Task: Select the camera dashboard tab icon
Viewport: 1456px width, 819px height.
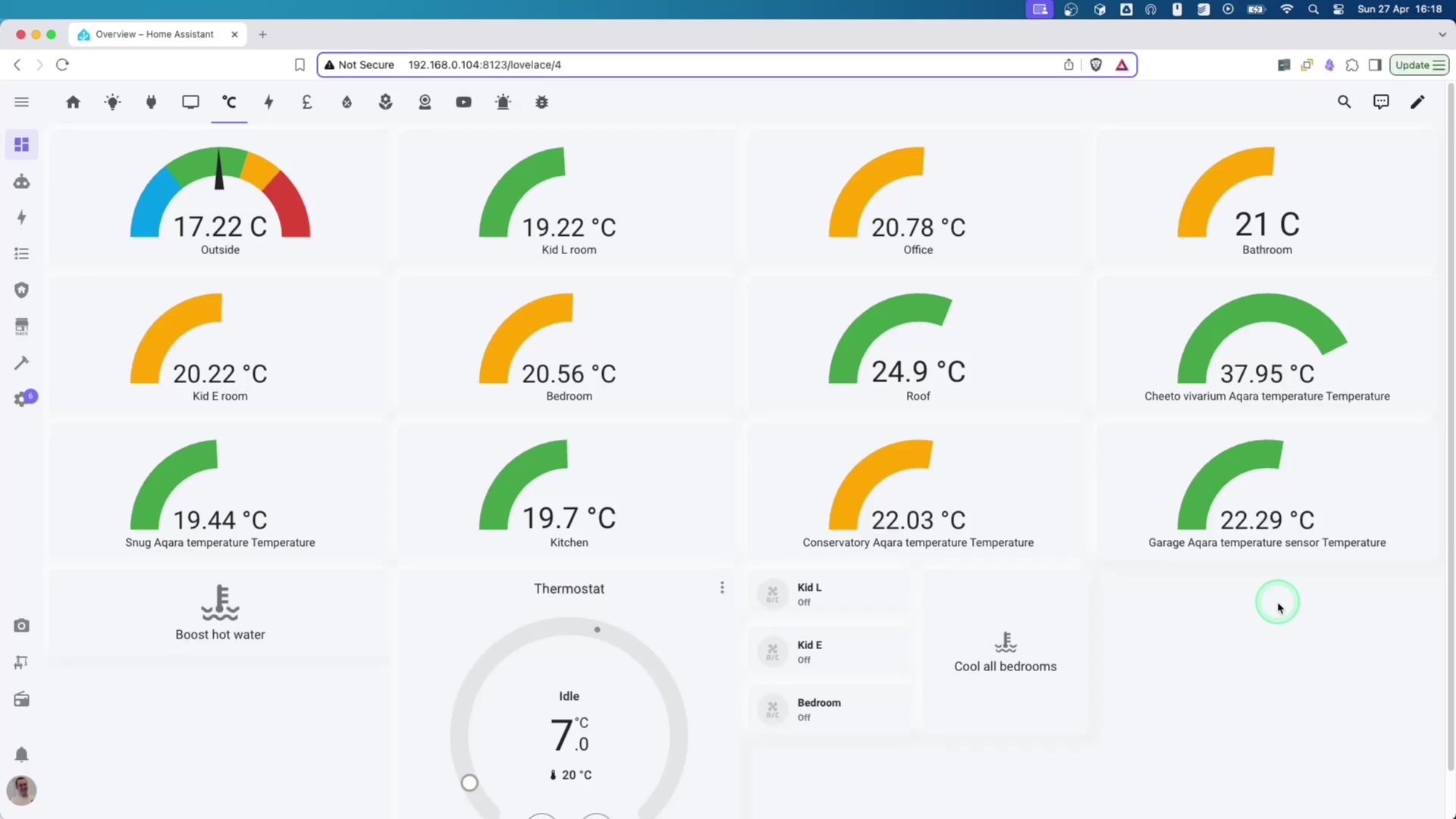Action: [425, 102]
